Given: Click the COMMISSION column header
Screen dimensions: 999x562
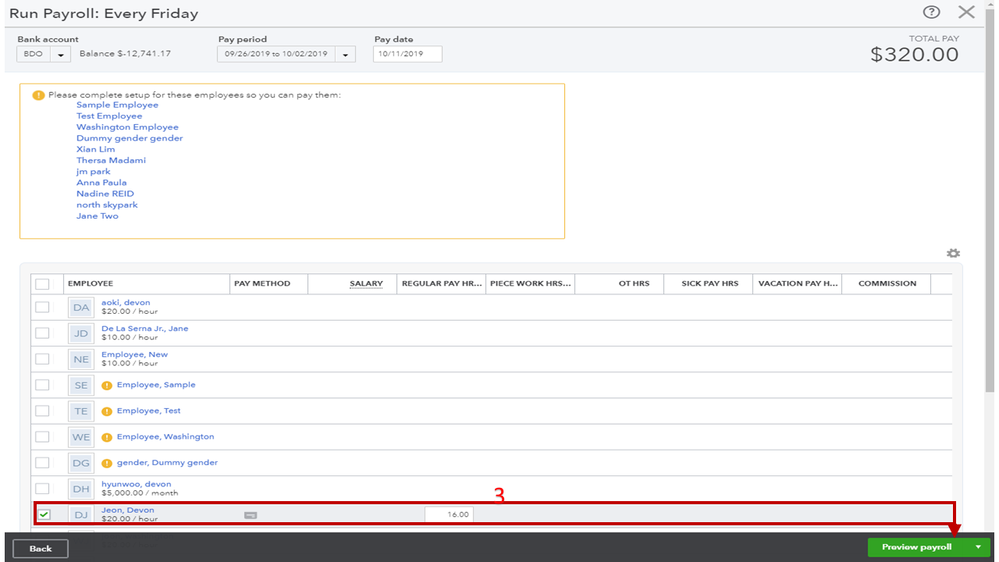Looking at the screenshot, I should click(887, 284).
